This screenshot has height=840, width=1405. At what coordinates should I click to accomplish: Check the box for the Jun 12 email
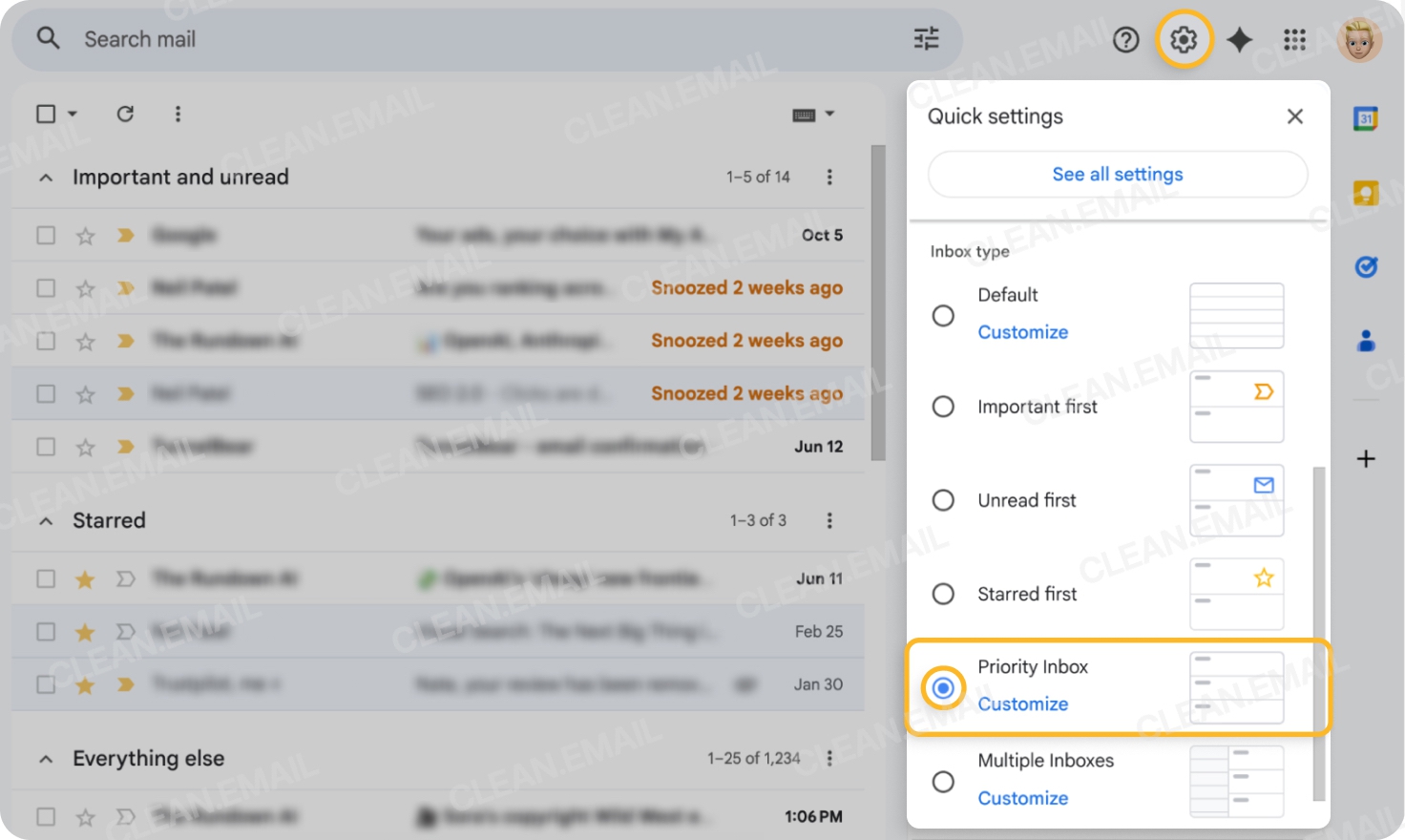(x=46, y=447)
